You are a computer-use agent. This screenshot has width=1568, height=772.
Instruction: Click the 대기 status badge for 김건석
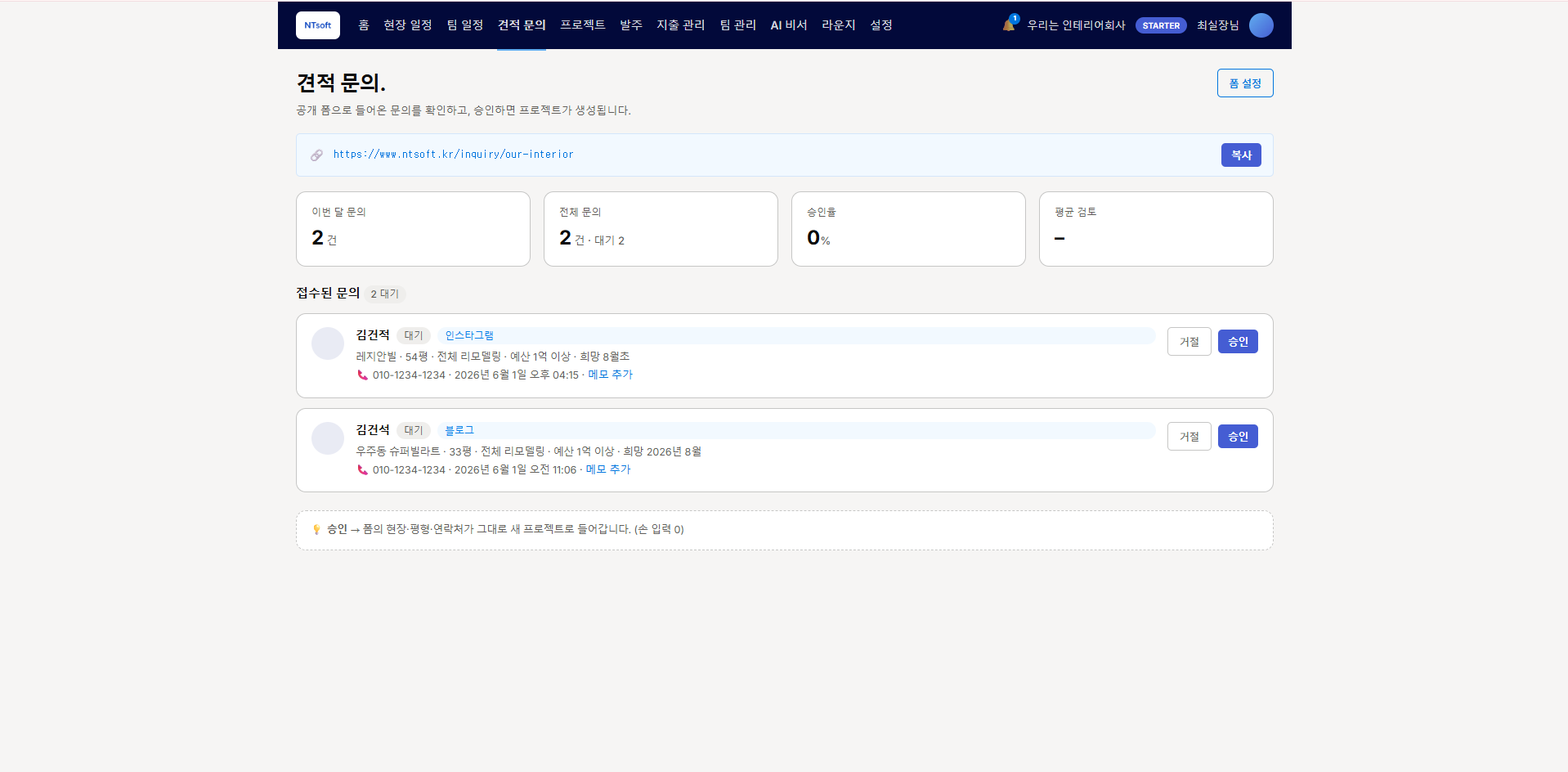[x=414, y=430]
